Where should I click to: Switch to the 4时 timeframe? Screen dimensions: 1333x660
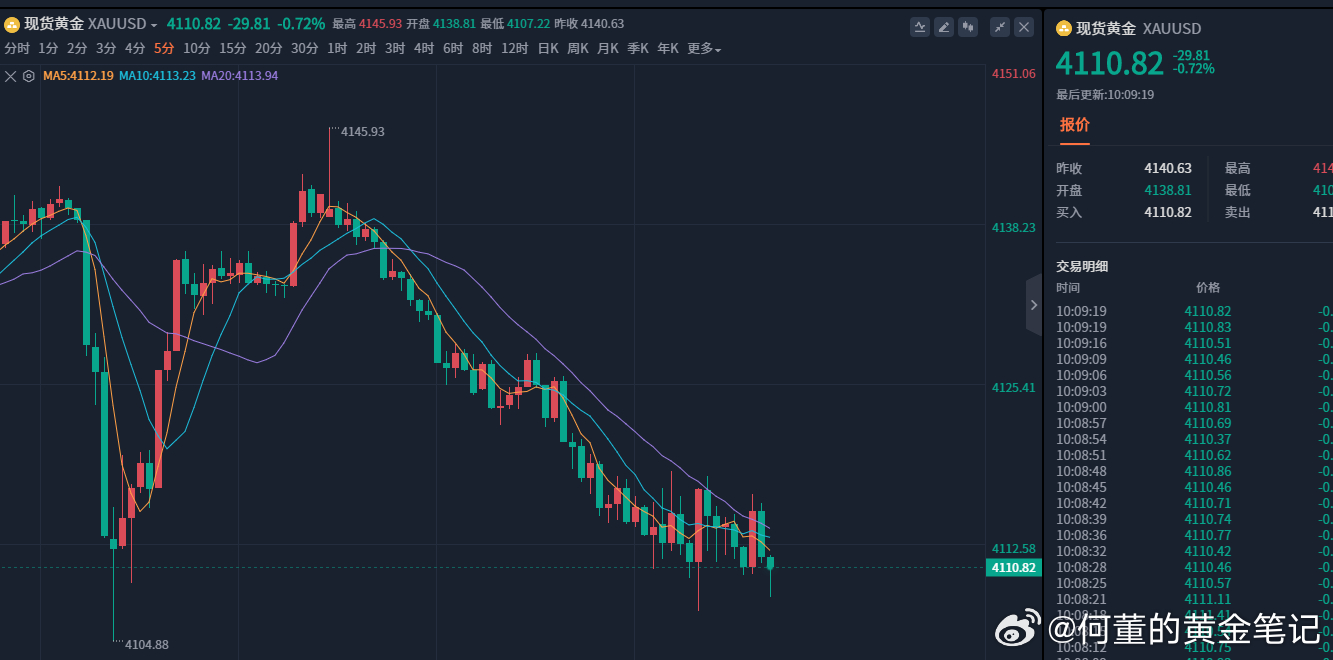point(424,48)
